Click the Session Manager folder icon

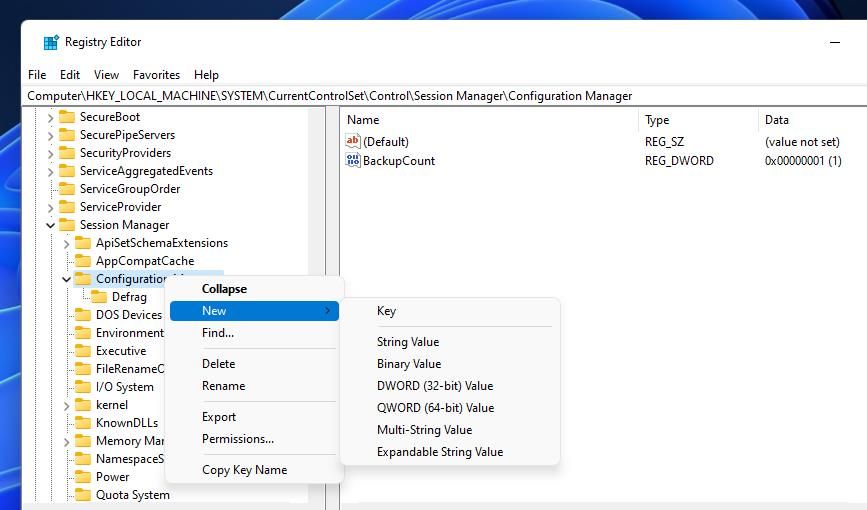tap(67, 225)
